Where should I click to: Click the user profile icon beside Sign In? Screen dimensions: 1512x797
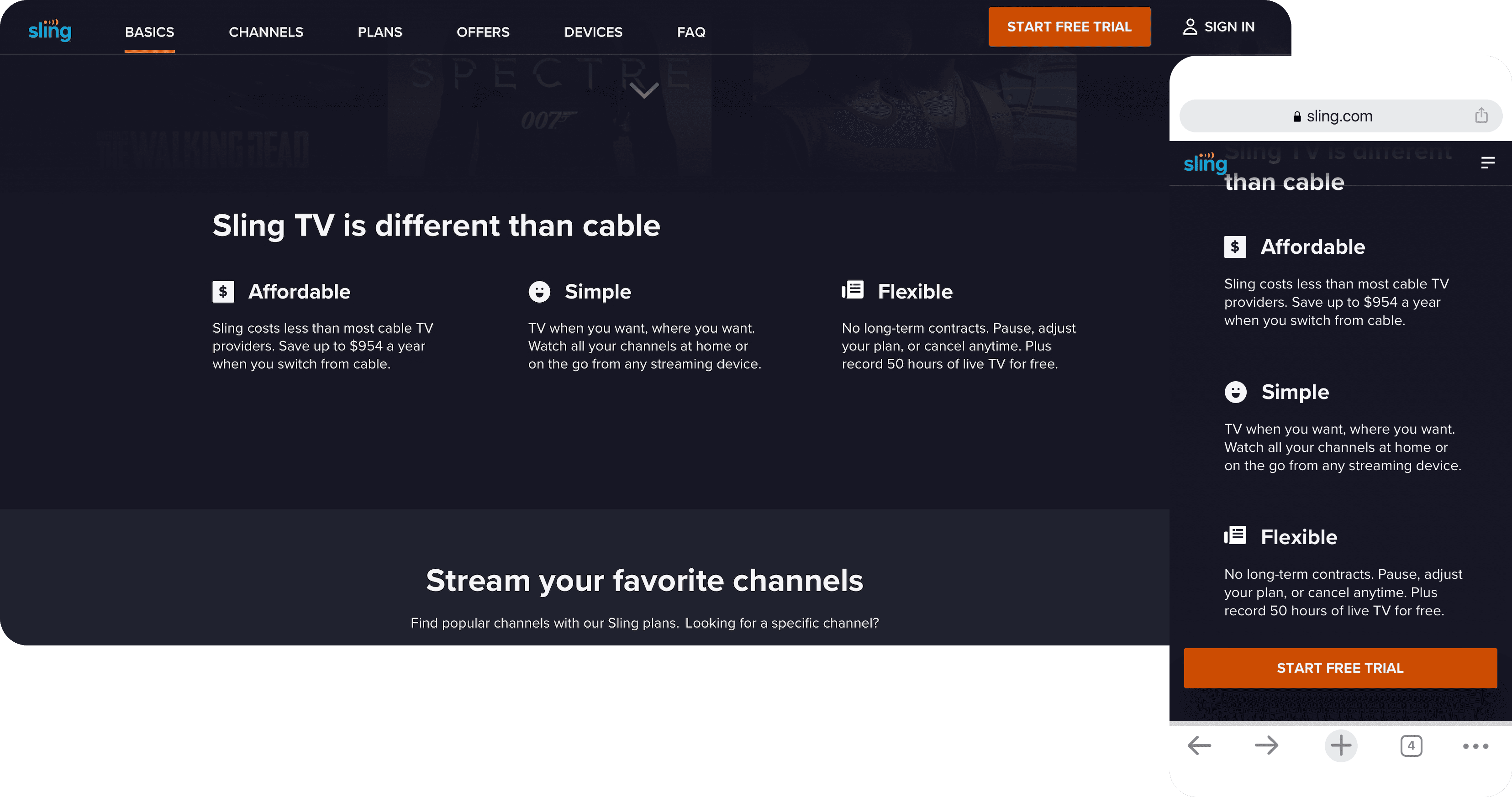[x=1190, y=27]
